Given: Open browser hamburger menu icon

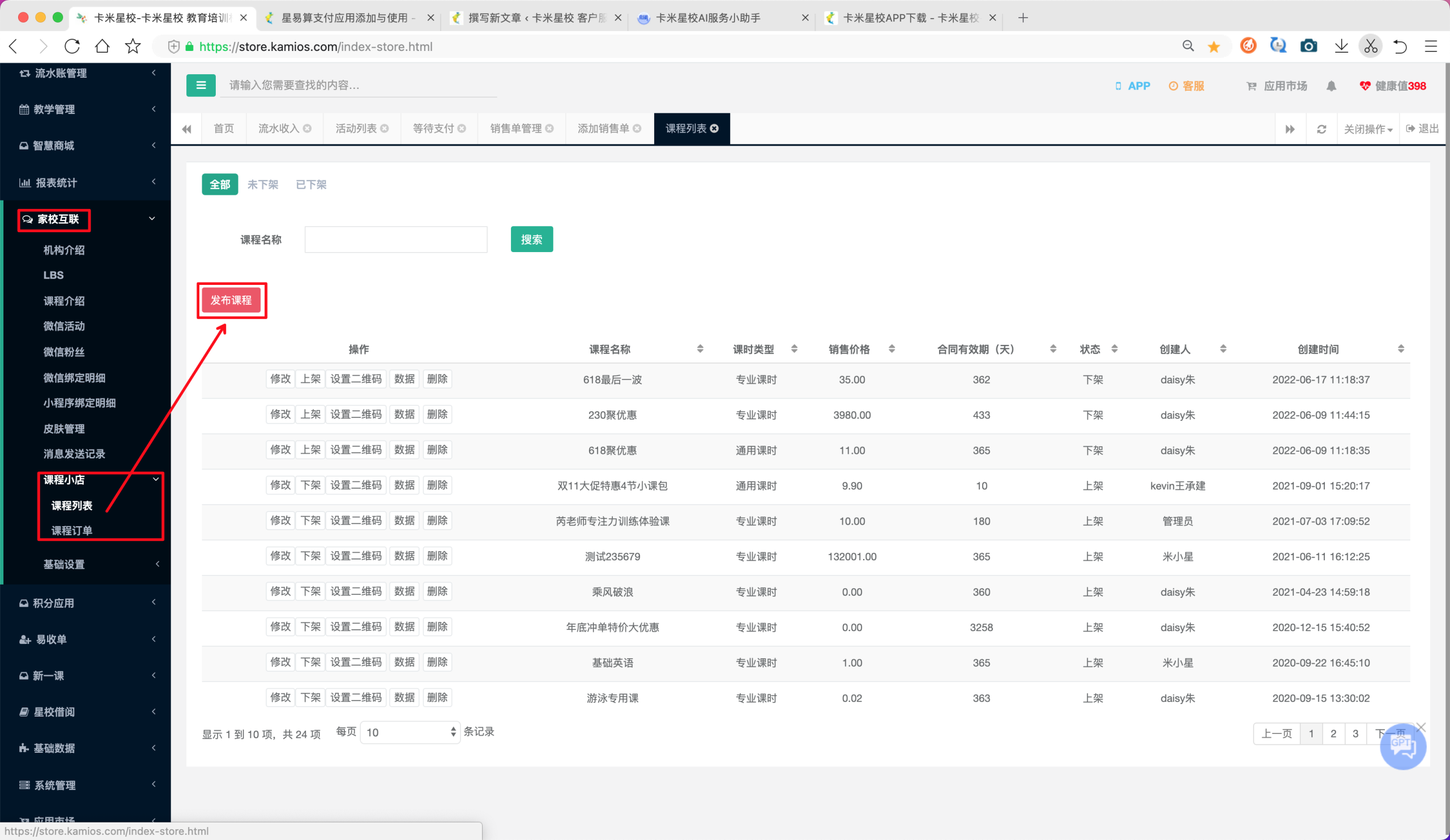Looking at the screenshot, I should pyautogui.click(x=1431, y=46).
